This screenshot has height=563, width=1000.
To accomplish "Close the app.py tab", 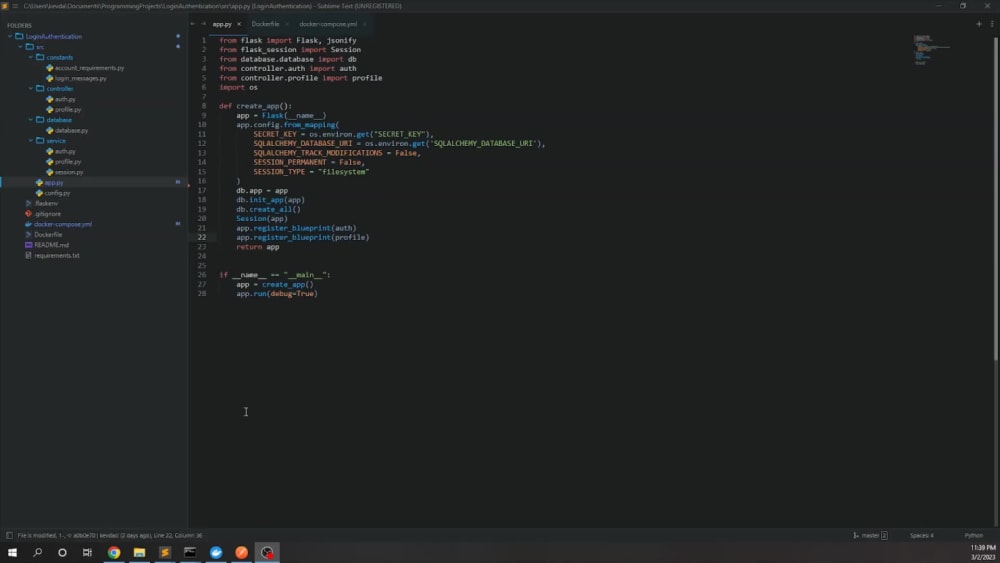I will click(x=239, y=24).
